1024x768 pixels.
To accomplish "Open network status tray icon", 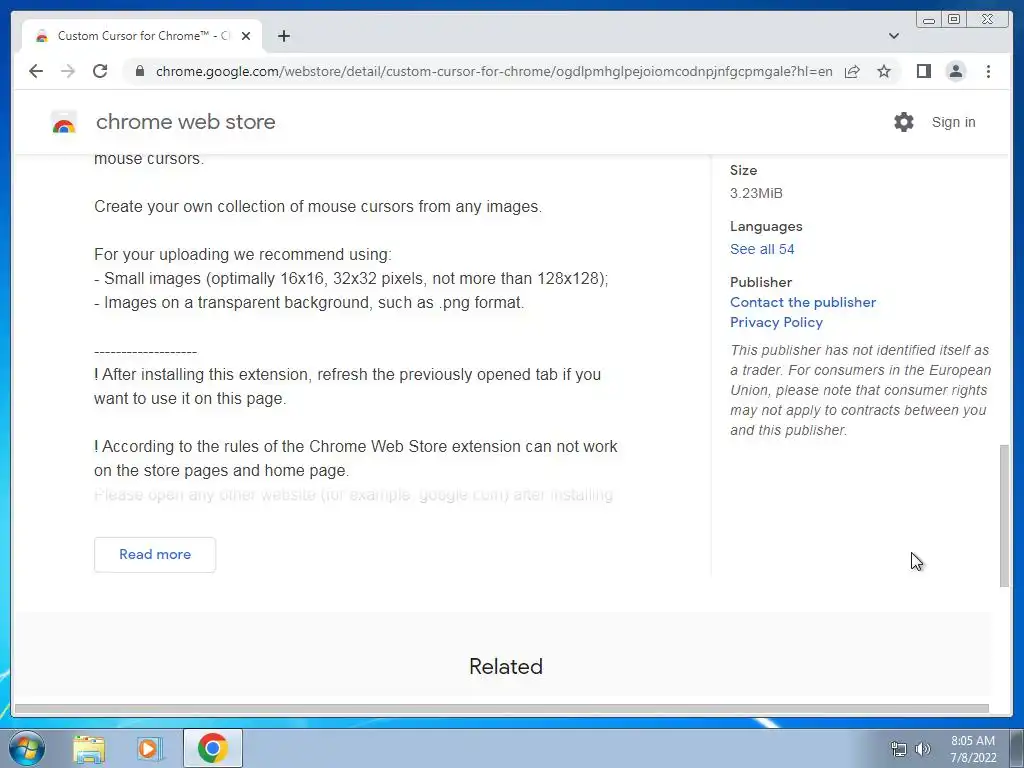I will pos(899,749).
